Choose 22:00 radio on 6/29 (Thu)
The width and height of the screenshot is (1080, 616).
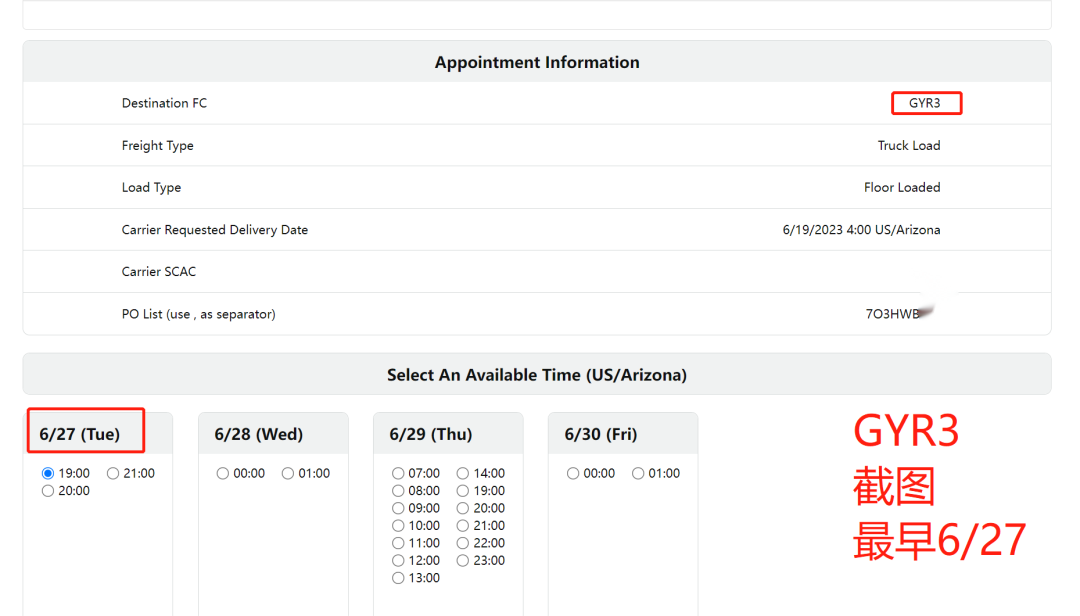tap(463, 543)
